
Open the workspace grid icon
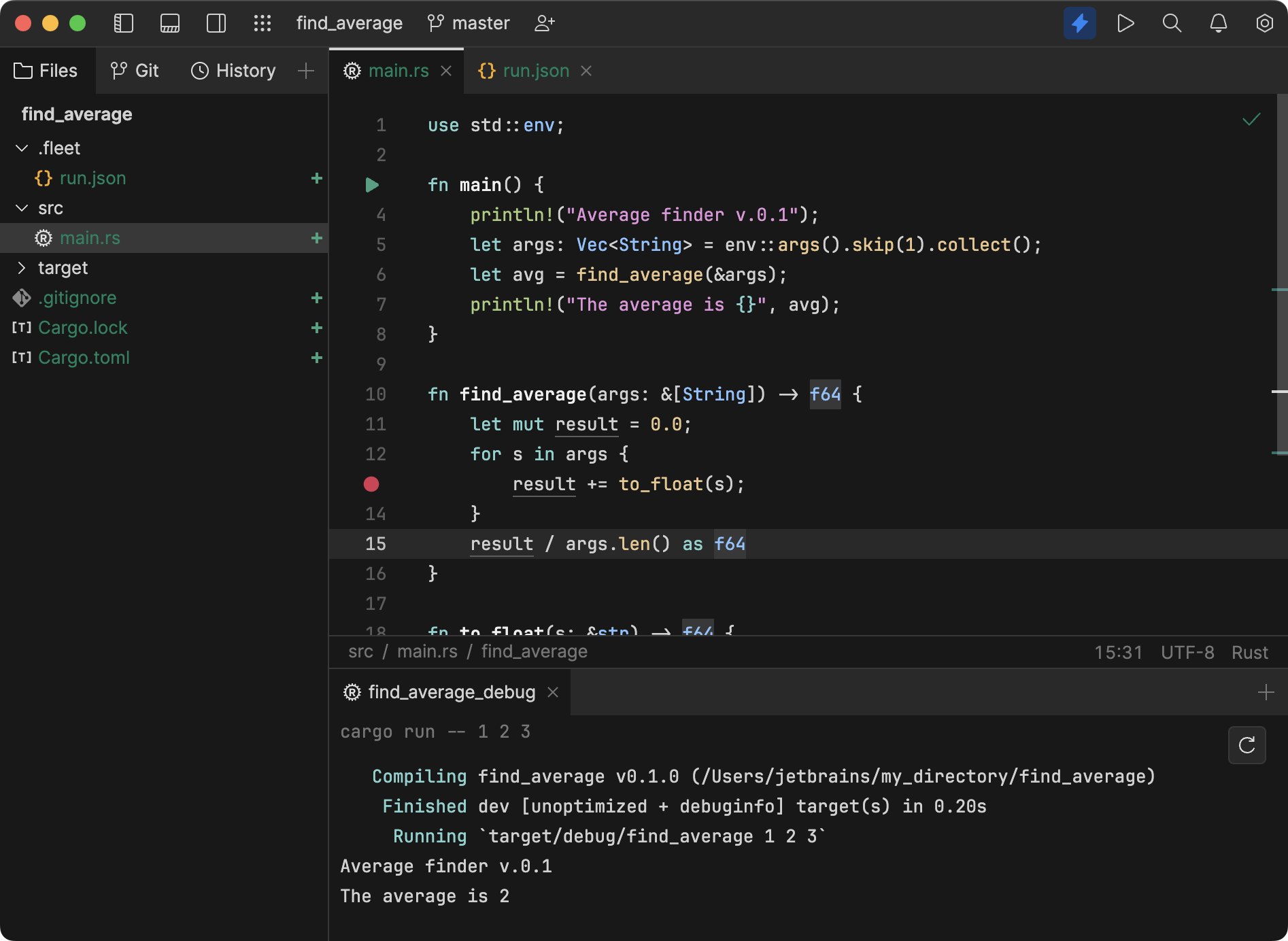pyautogui.click(x=262, y=22)
